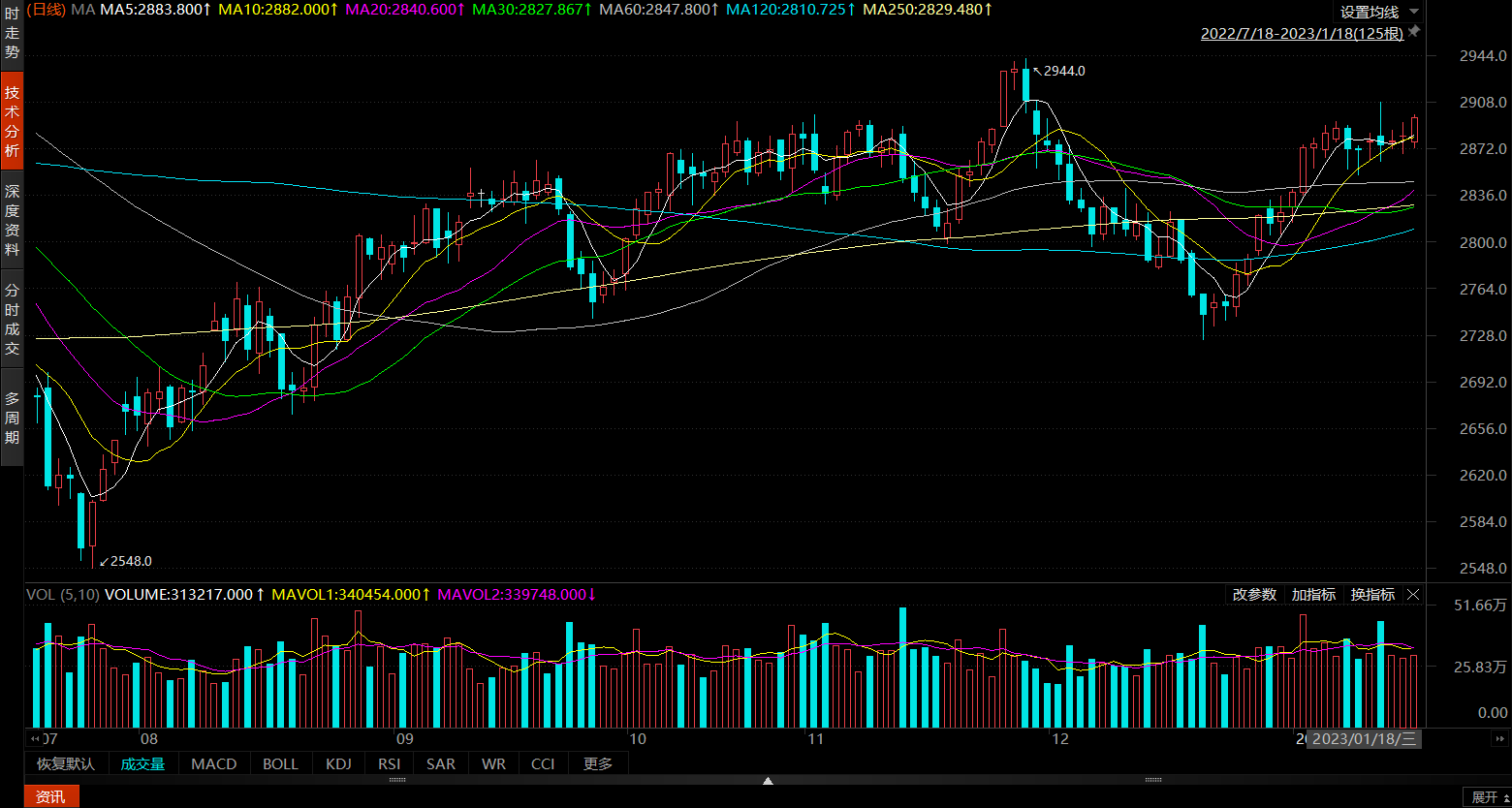Click the (日线) period label
The height and width of the screenshot is (808, 1512).
coord(46,9)
